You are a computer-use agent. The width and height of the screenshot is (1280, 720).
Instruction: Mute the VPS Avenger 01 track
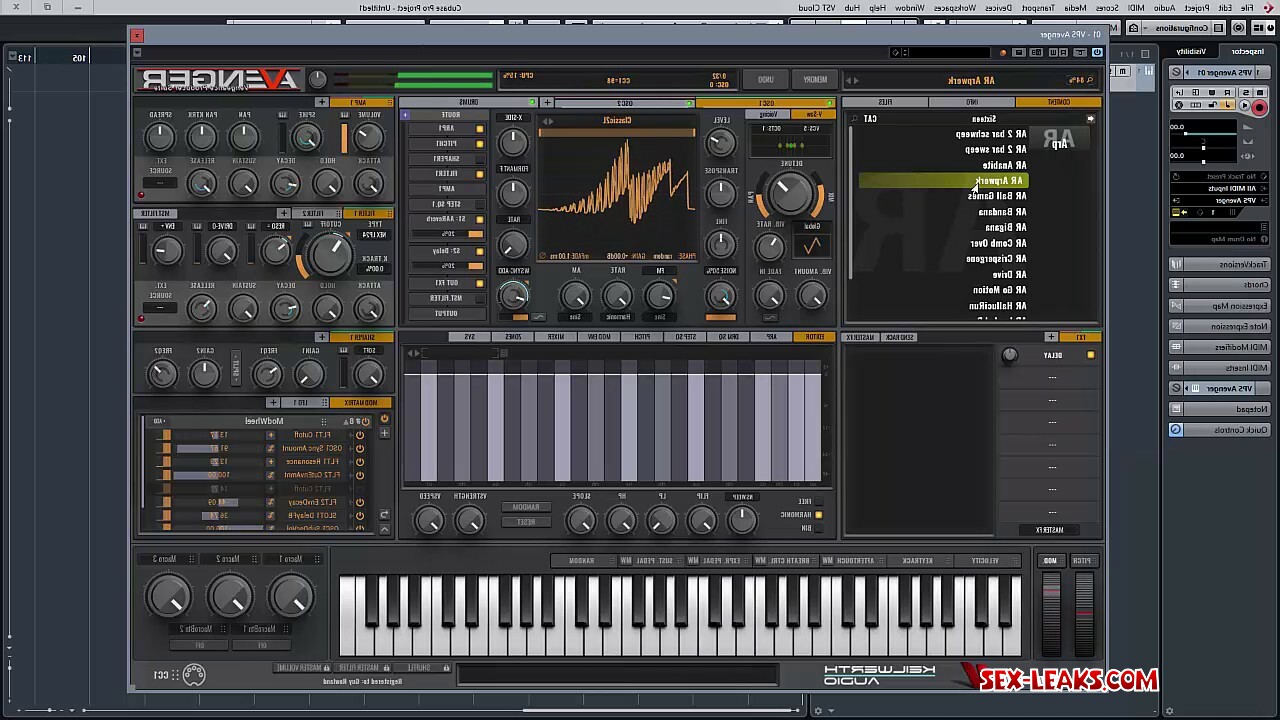pyautogui.click(x=1260, y=92)
